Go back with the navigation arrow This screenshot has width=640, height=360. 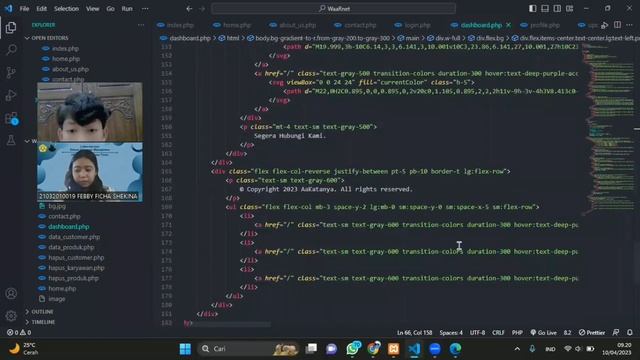[189, 8]
